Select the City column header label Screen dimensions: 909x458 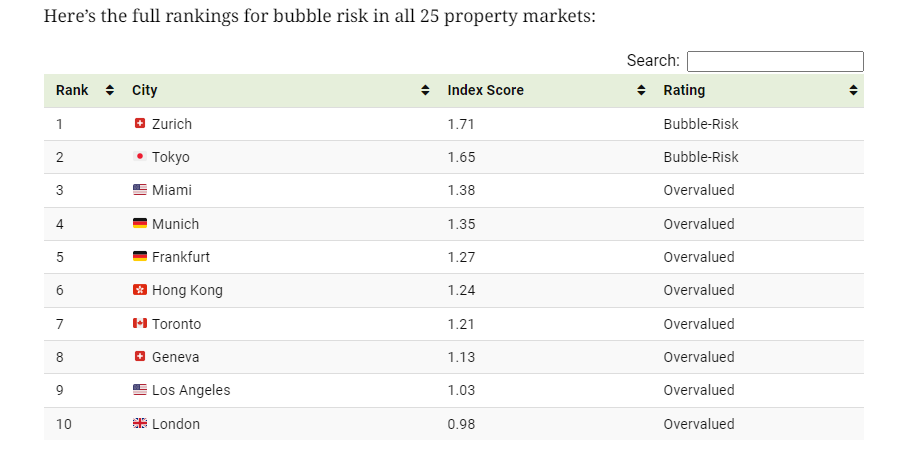point(144,90)
